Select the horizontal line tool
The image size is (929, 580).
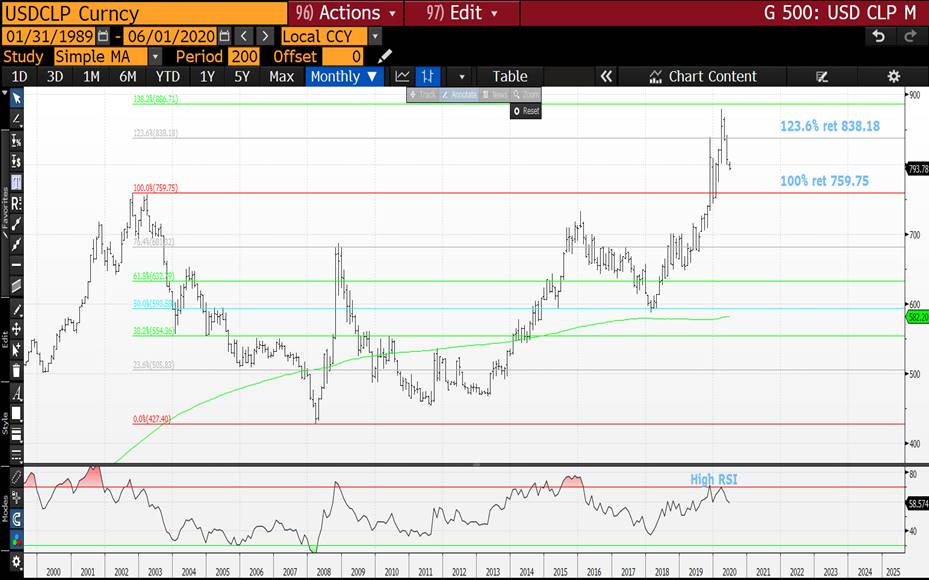coord(17,265)
